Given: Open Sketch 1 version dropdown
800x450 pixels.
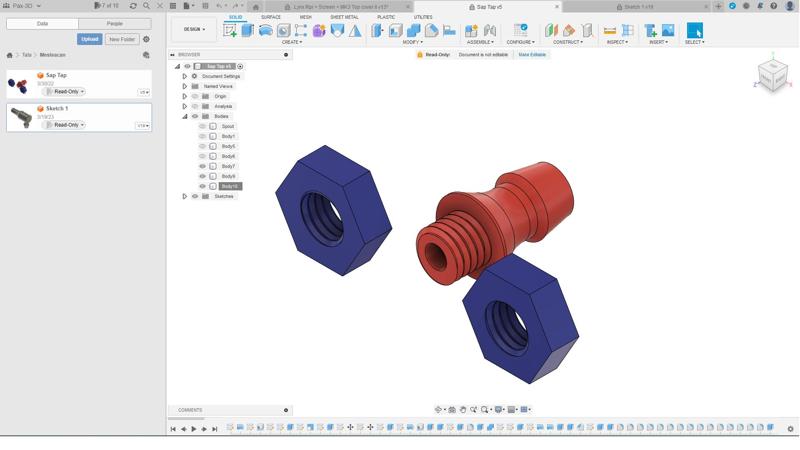Looking at the screenshot, I should pos(142,126).
